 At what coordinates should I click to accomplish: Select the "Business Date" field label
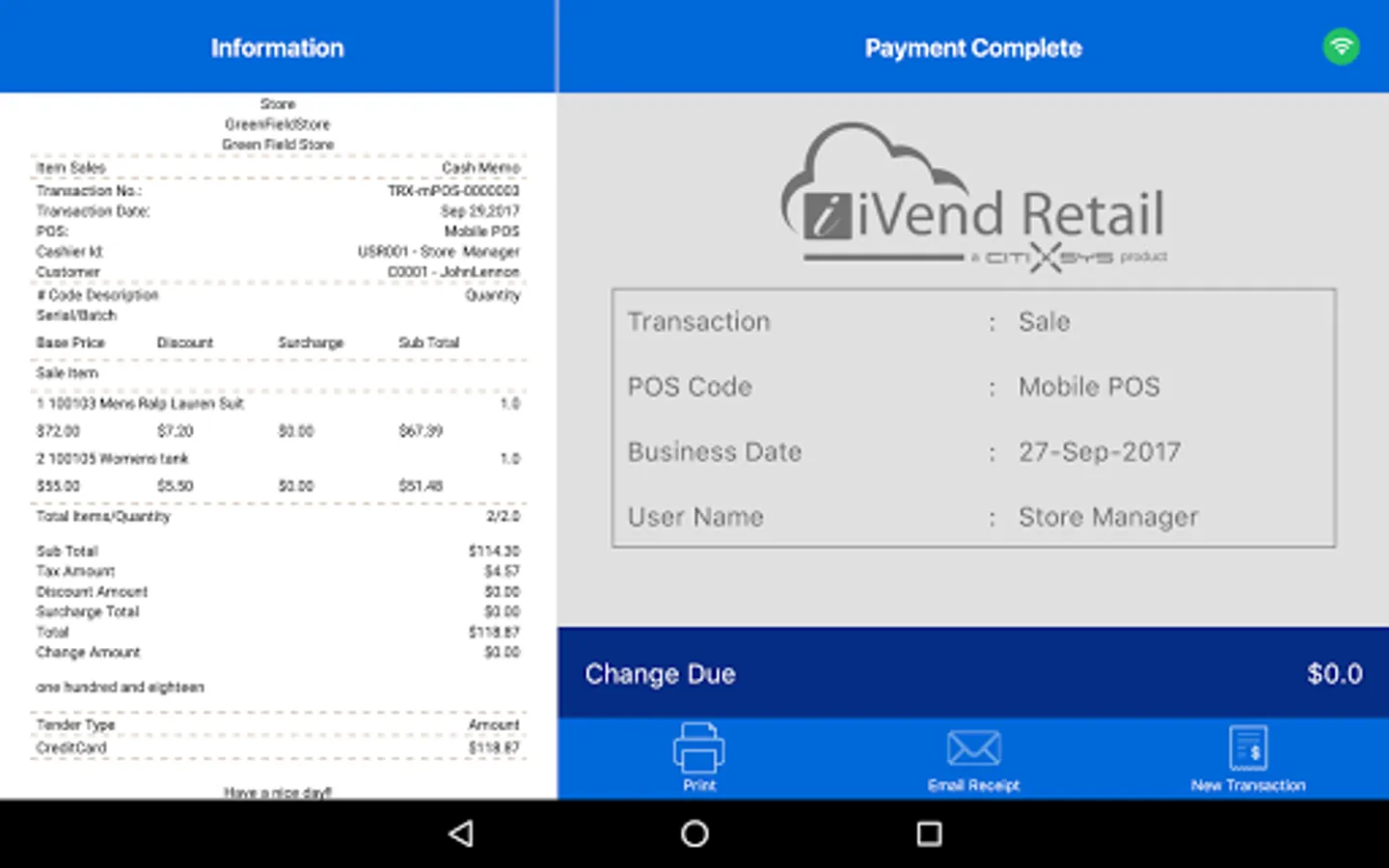click(715, 452)
